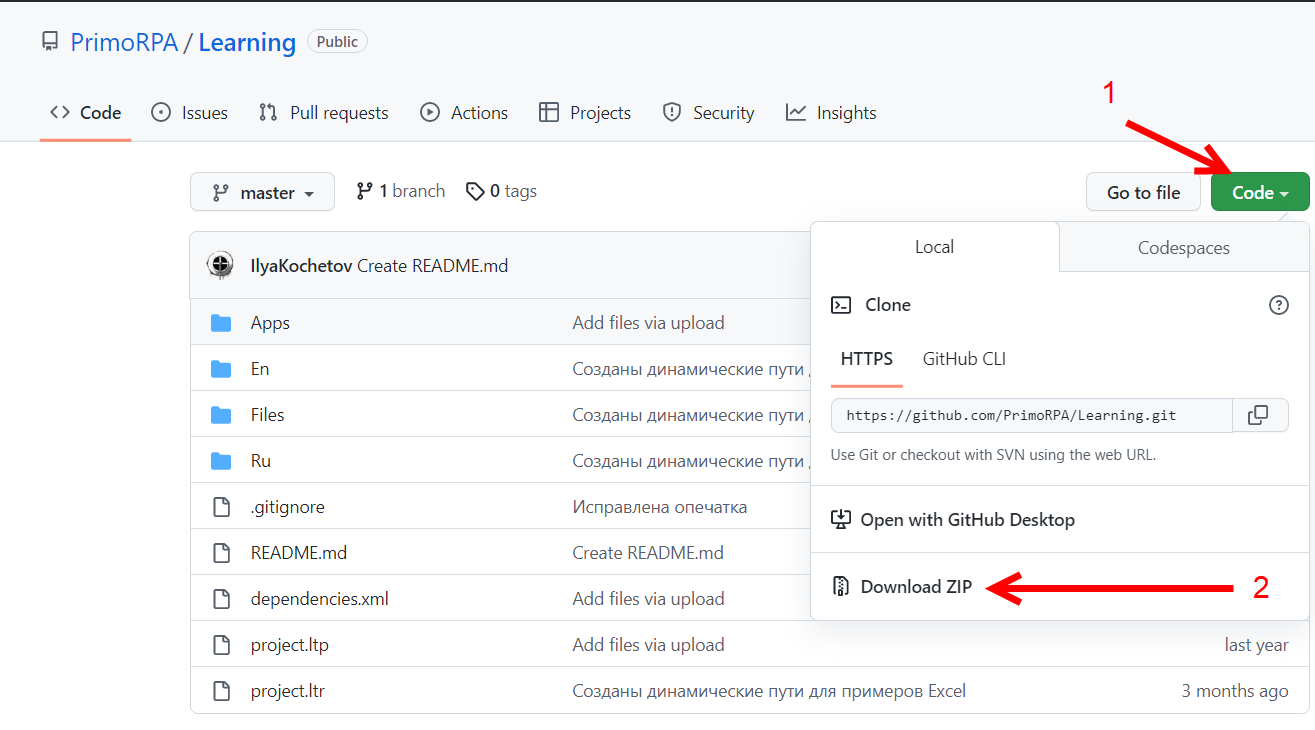Open the master branch dropdown

(x=262, y=192)
